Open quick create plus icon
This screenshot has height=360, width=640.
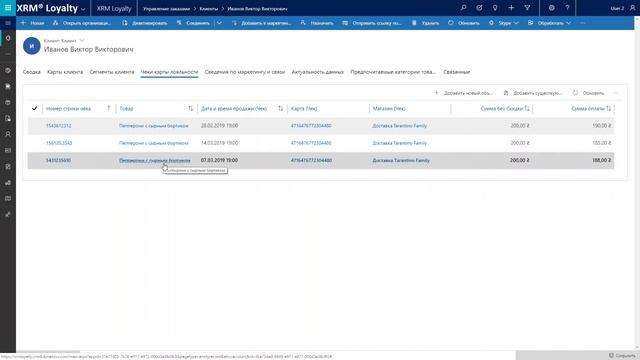(x=511, y=8)
